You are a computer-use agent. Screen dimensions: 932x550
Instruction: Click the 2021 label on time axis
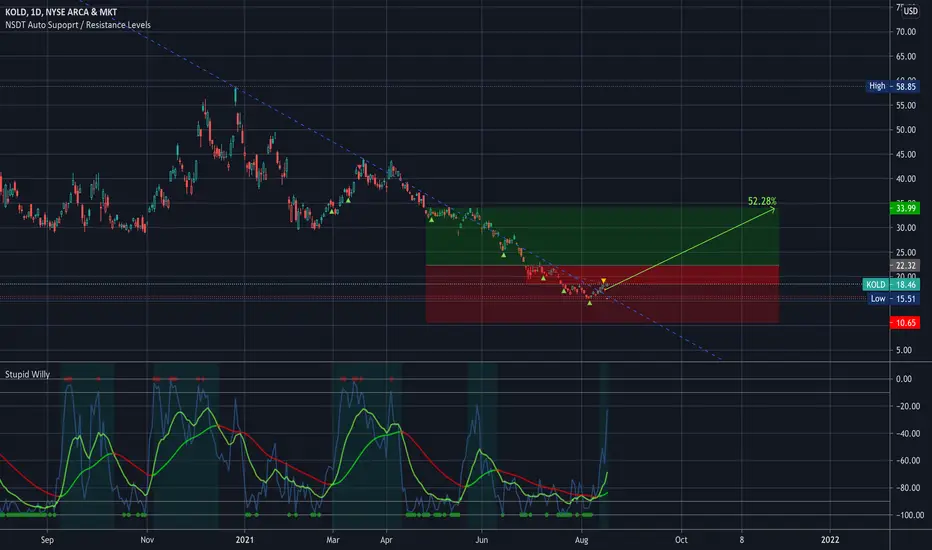click(244, 540)
